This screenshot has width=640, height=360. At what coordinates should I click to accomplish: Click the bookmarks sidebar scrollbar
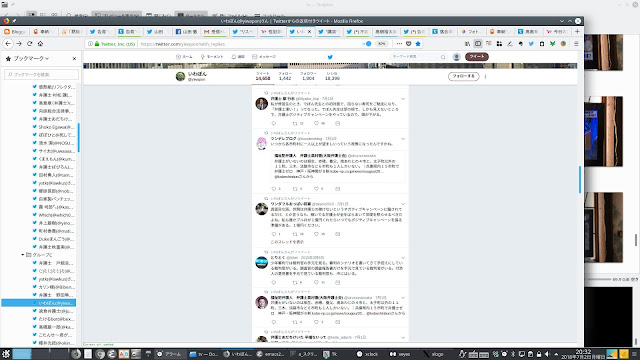[x=78, y=138]
